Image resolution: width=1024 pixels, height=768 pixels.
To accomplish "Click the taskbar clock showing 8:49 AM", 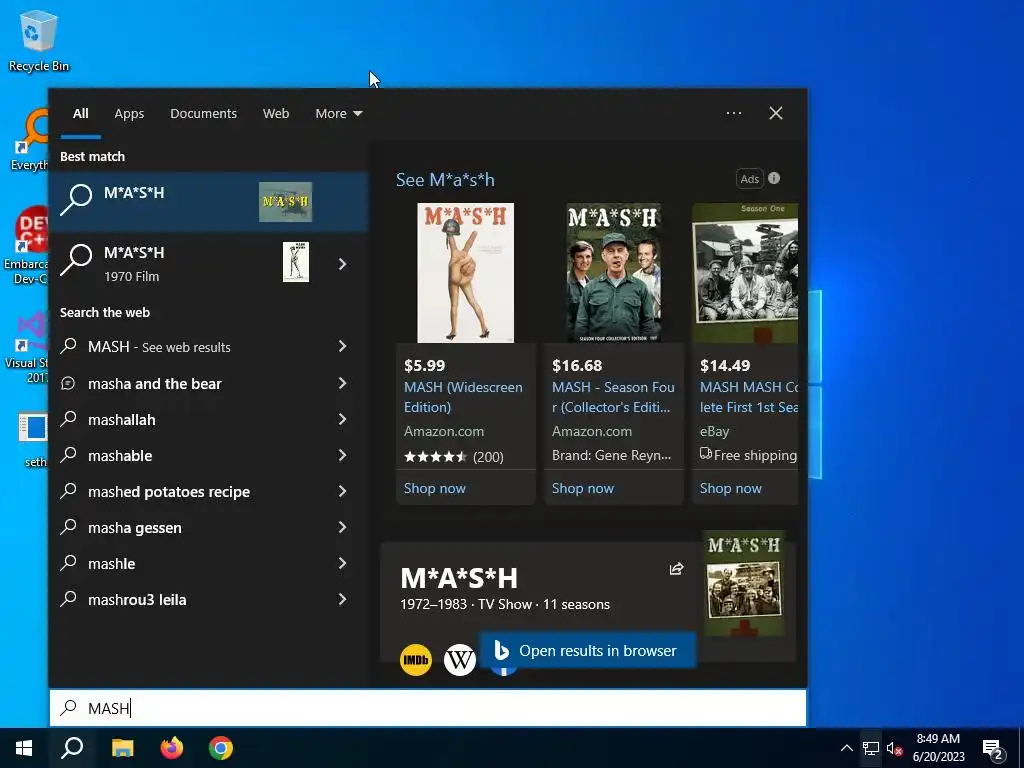I will click(938, 748).
